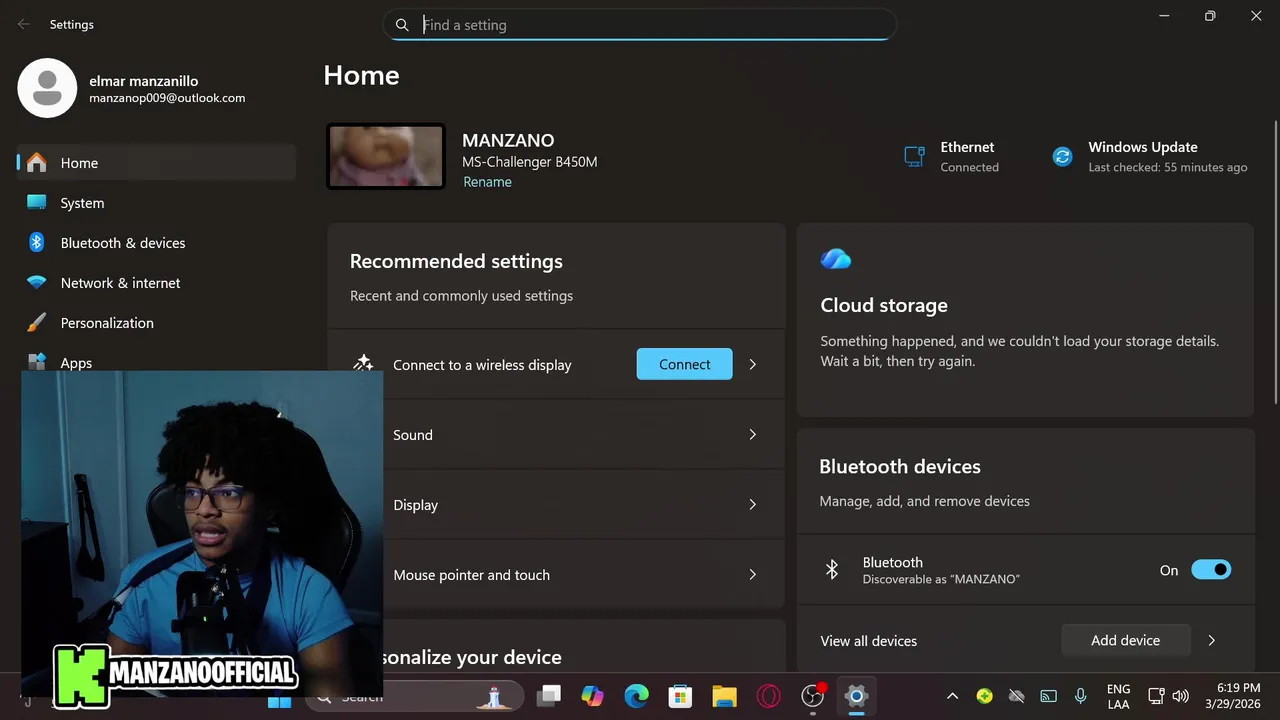The height and width of the screenshot is (720, 1280).
Task: Click the MS-Challenger B450M device model text
Action: [x=530, y=162]
